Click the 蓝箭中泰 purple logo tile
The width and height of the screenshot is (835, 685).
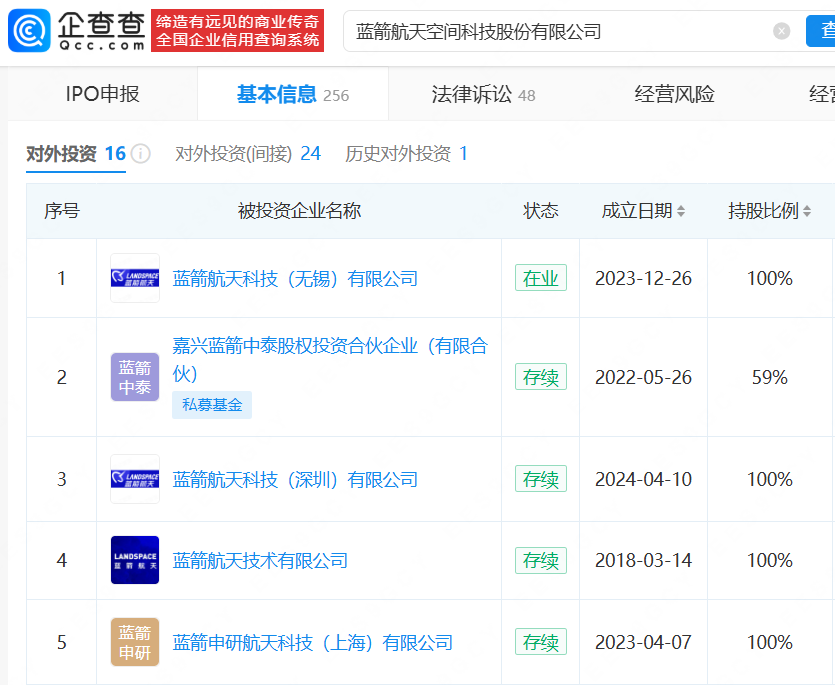135,377
